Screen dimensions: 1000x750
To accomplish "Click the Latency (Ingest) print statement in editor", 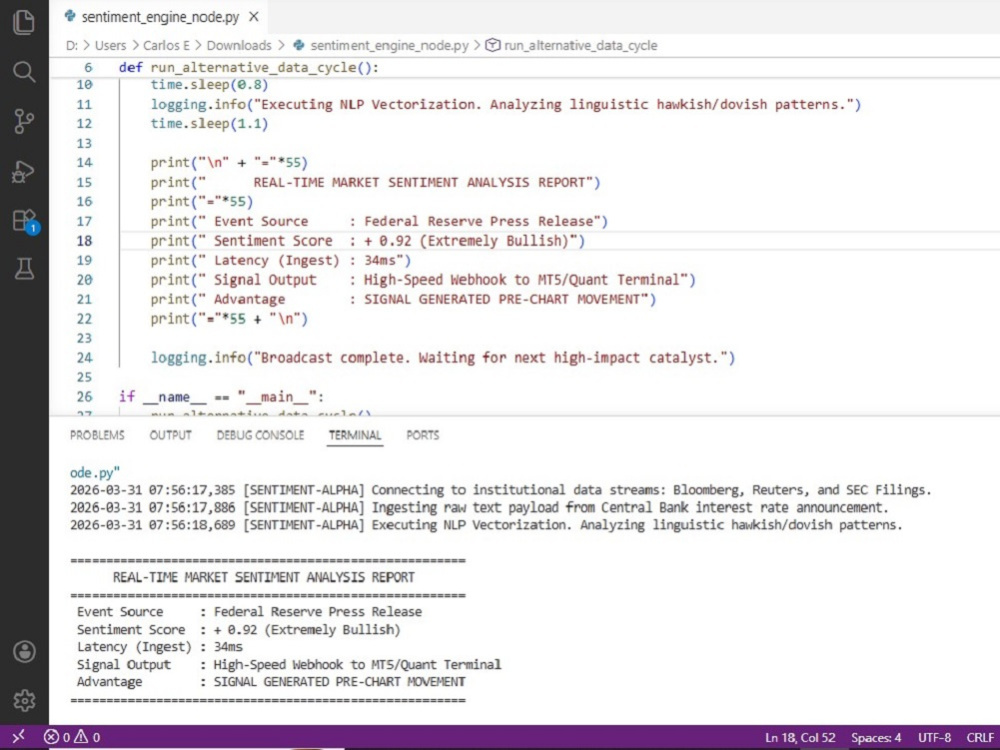I will (281, 260).
